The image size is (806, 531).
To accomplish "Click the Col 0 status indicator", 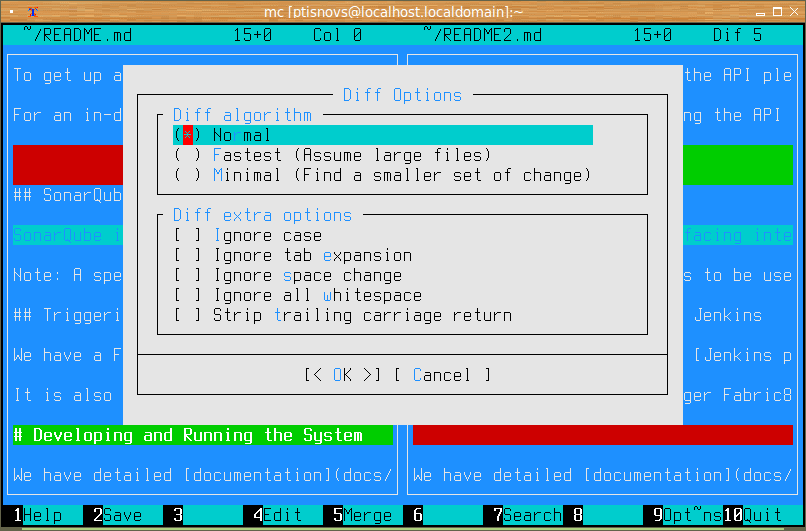I will [338, 35].
